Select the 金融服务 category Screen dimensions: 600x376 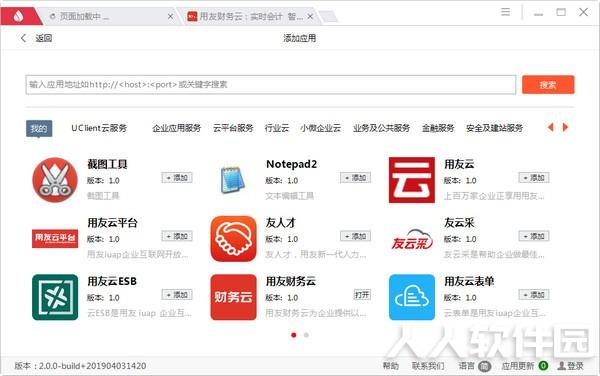click(438, 128)
